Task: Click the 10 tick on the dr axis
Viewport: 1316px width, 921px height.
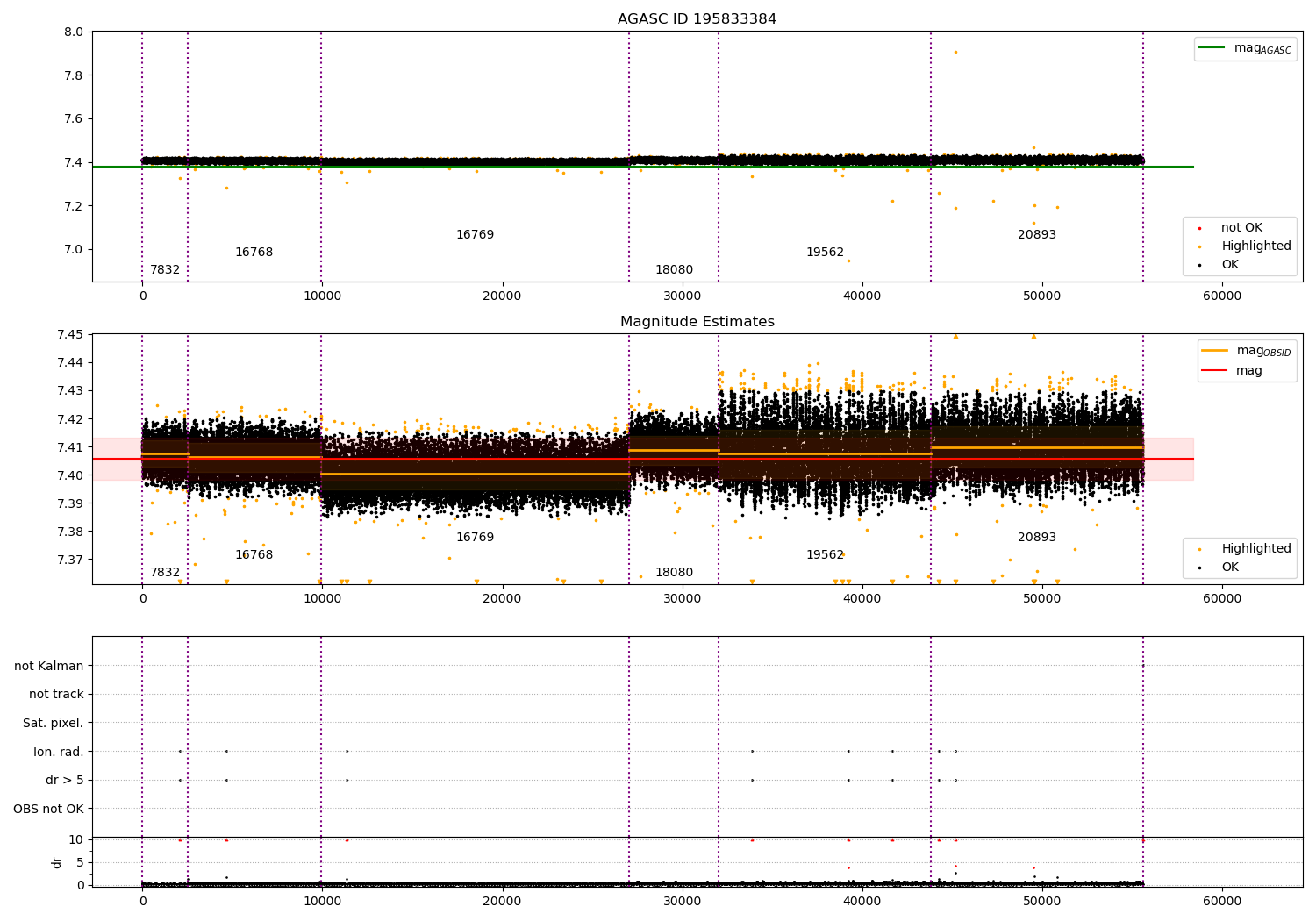Action: pos(76,839)
